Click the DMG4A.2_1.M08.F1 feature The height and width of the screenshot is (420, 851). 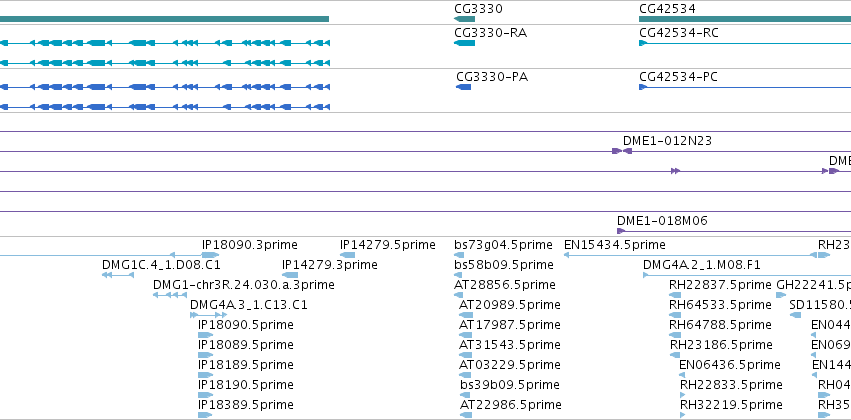click(747, 275)
